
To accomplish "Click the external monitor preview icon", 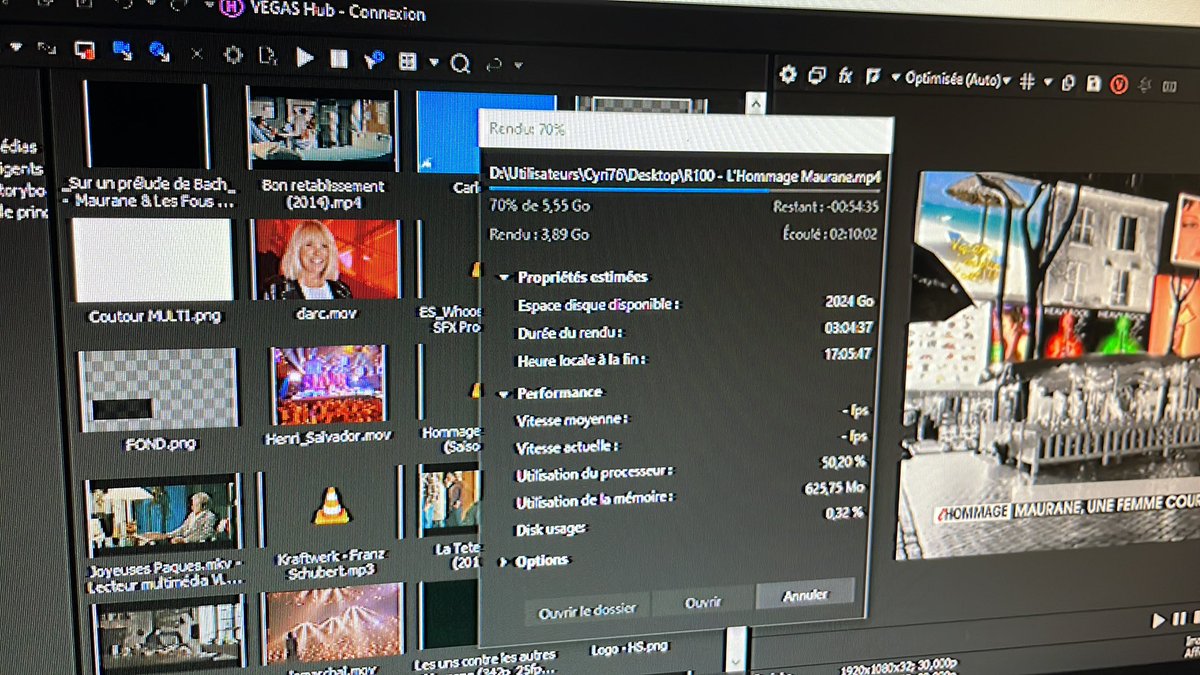I will [817, 75].
